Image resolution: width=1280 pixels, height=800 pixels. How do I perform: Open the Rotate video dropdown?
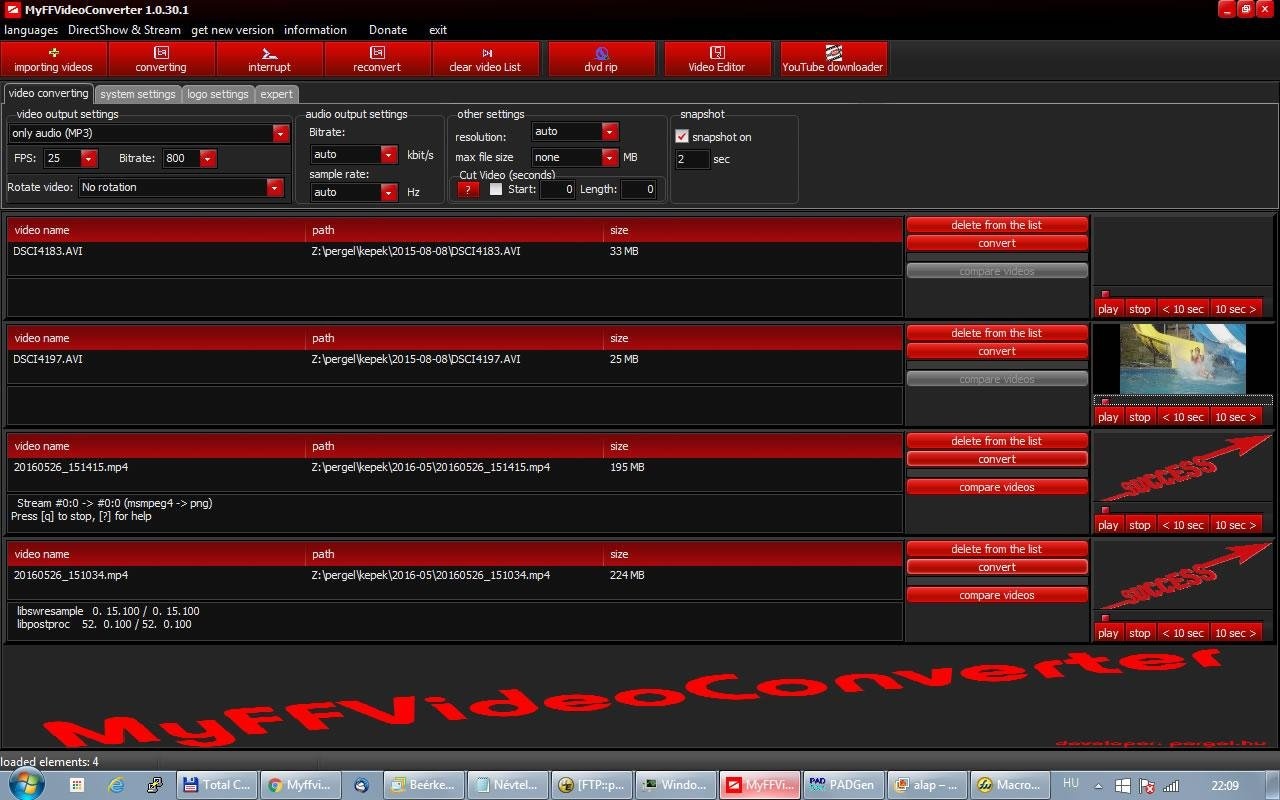click(275, 187)
